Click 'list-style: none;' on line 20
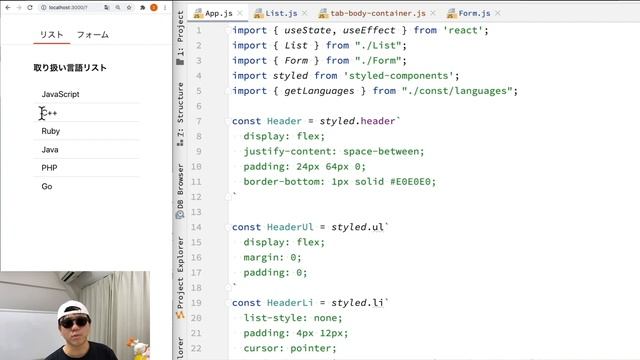 click(293, 318)
